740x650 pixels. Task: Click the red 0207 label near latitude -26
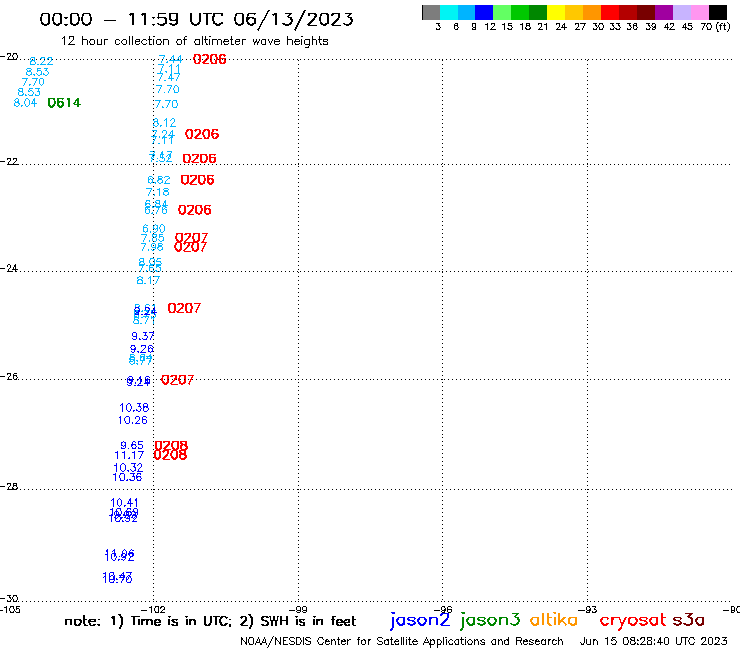coord(177,380)
